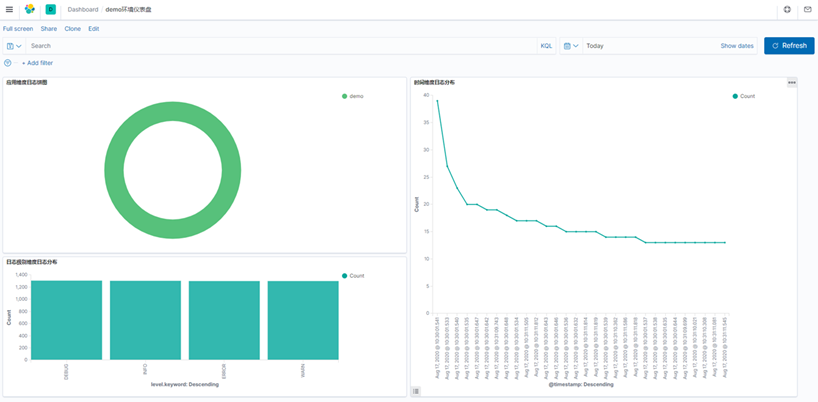
Task: Refresh the dashboard data
Action: coord(789,46)
